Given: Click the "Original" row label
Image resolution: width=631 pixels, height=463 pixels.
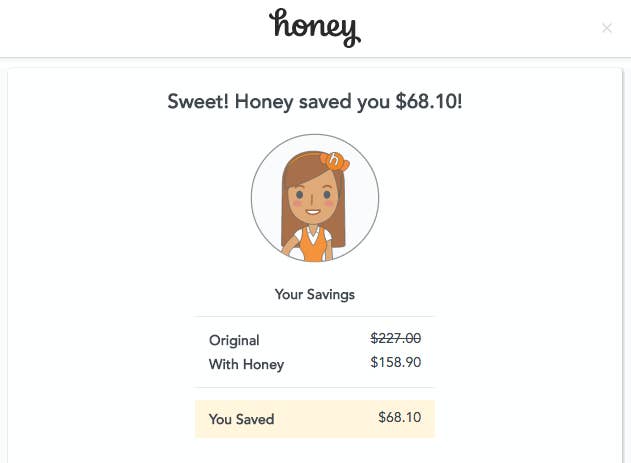Looking at the screenshot, I should click(x=234, y=340).
